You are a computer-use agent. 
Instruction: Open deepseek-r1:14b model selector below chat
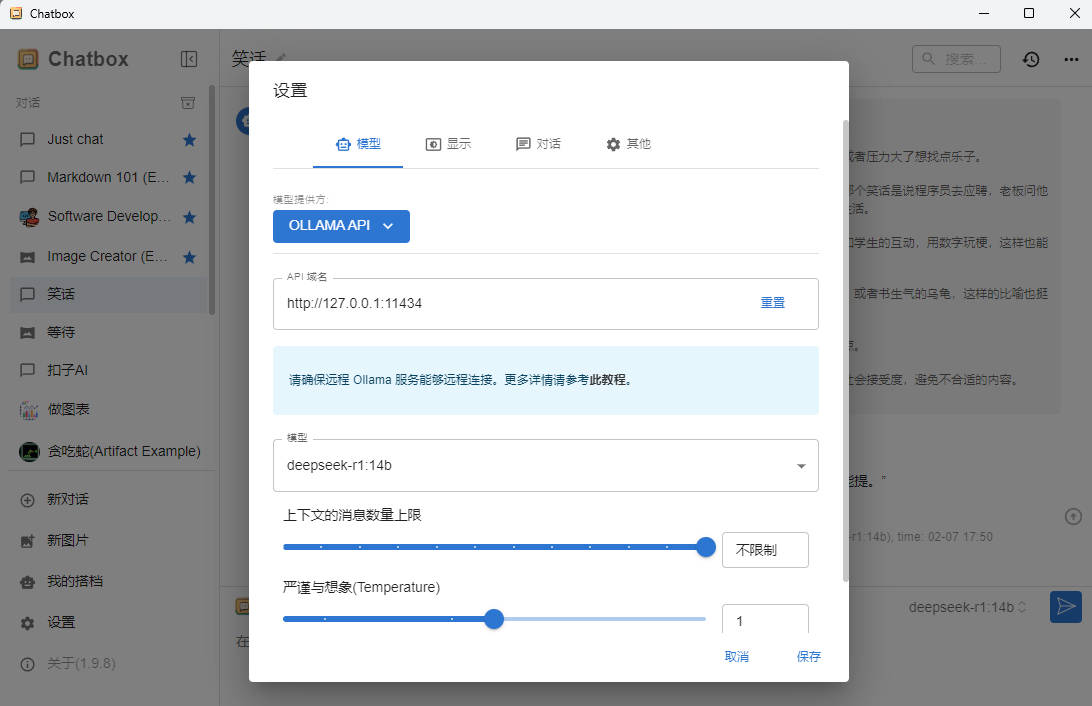967,607
